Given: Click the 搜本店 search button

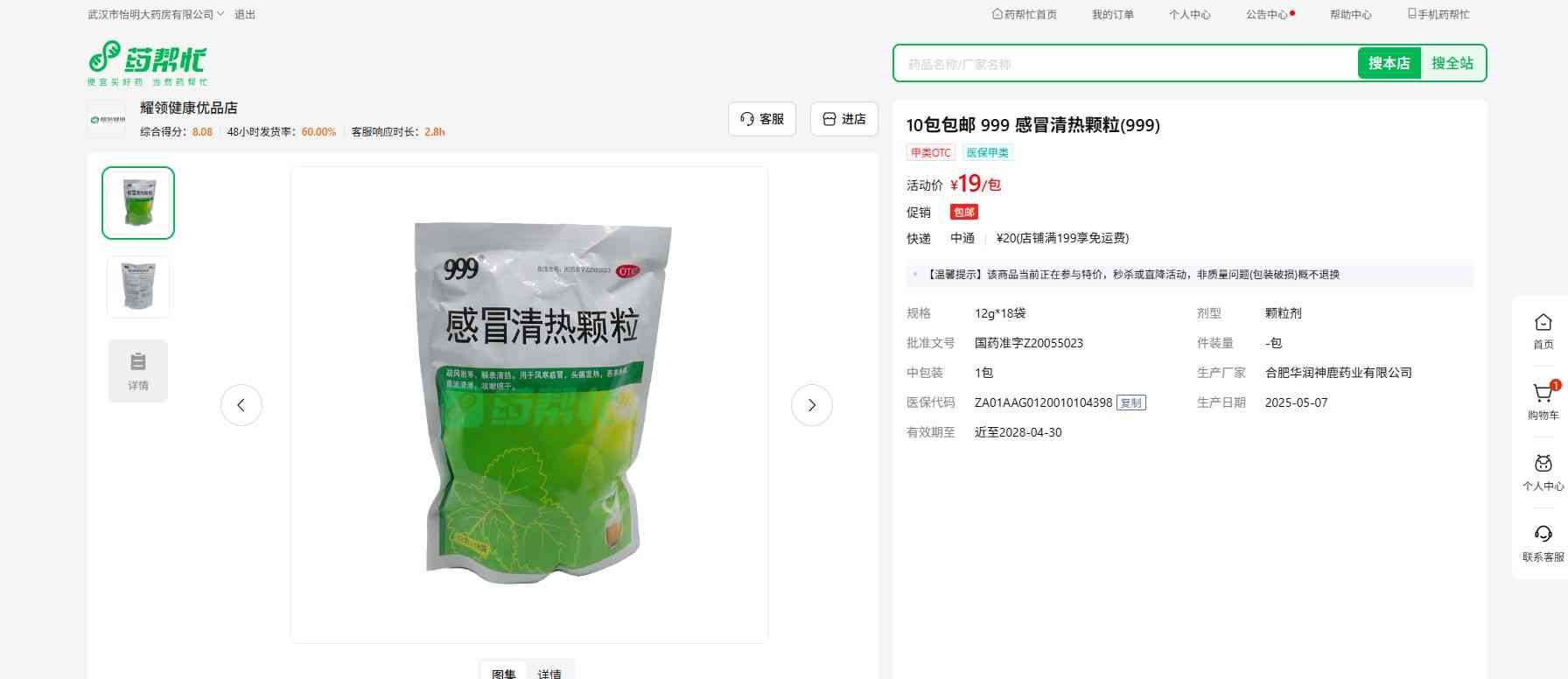Looking at the screenshot, I should pos(1389,63).
